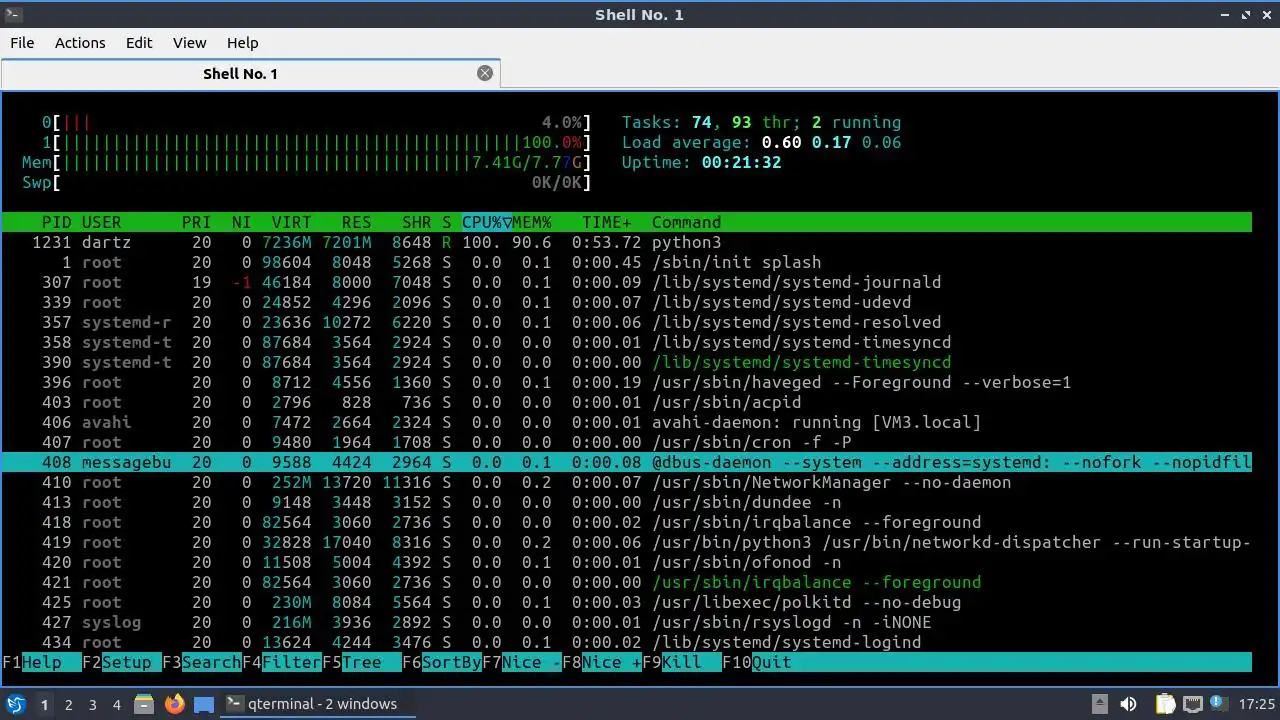Open F6 SortBy in htop footer
The image size is (1280, 720).
pyautogui.click(x=441, y=662)
